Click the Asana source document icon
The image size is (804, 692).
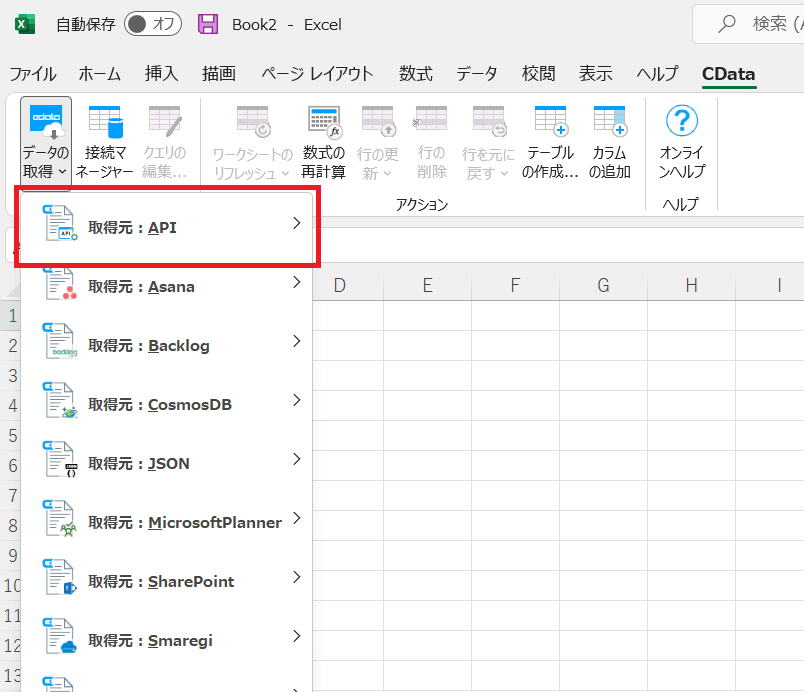60,283
